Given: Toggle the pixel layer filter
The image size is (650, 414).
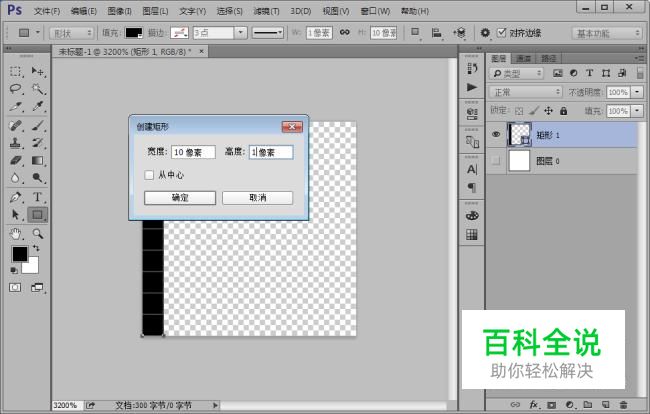Looking at the screenshot, I should click(558, 73).
